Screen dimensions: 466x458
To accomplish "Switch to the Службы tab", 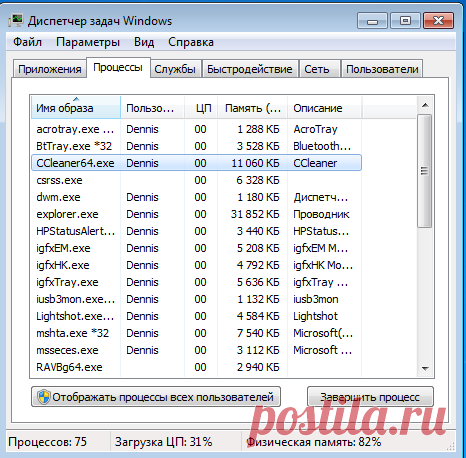I will pos(175,69).
